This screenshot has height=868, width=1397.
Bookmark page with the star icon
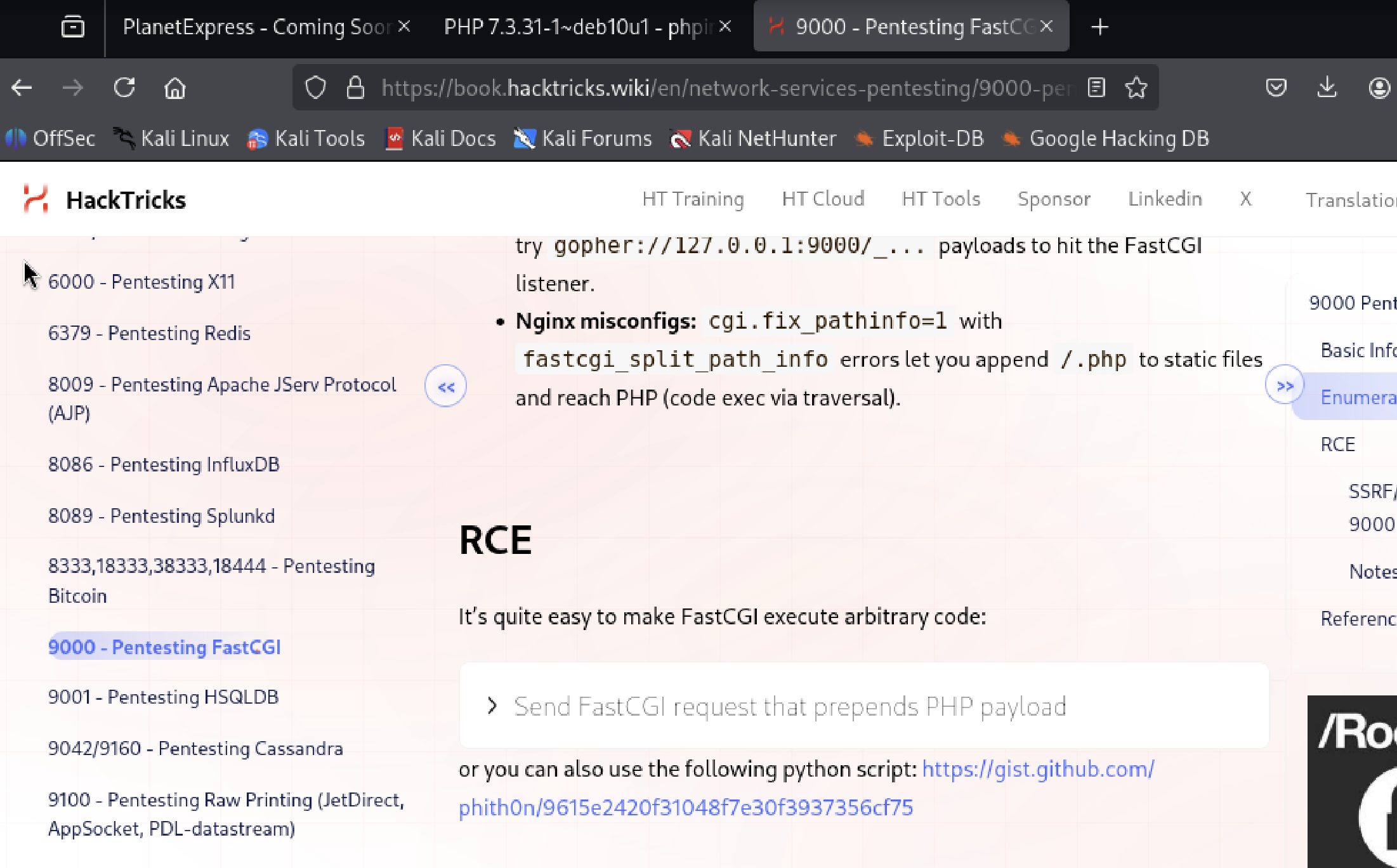click(1136, 88)
